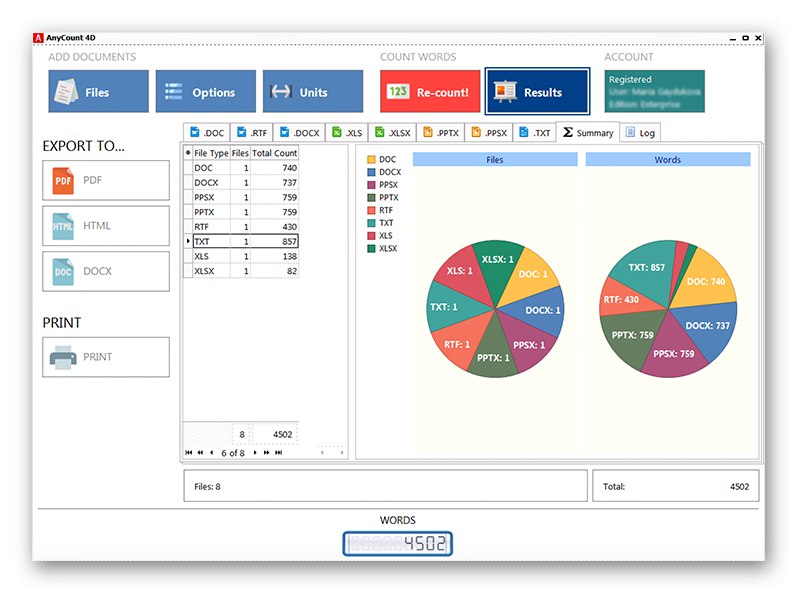Select the Results button
The width and height of the screenshot is (797, 593).
(x=537, y=91)
